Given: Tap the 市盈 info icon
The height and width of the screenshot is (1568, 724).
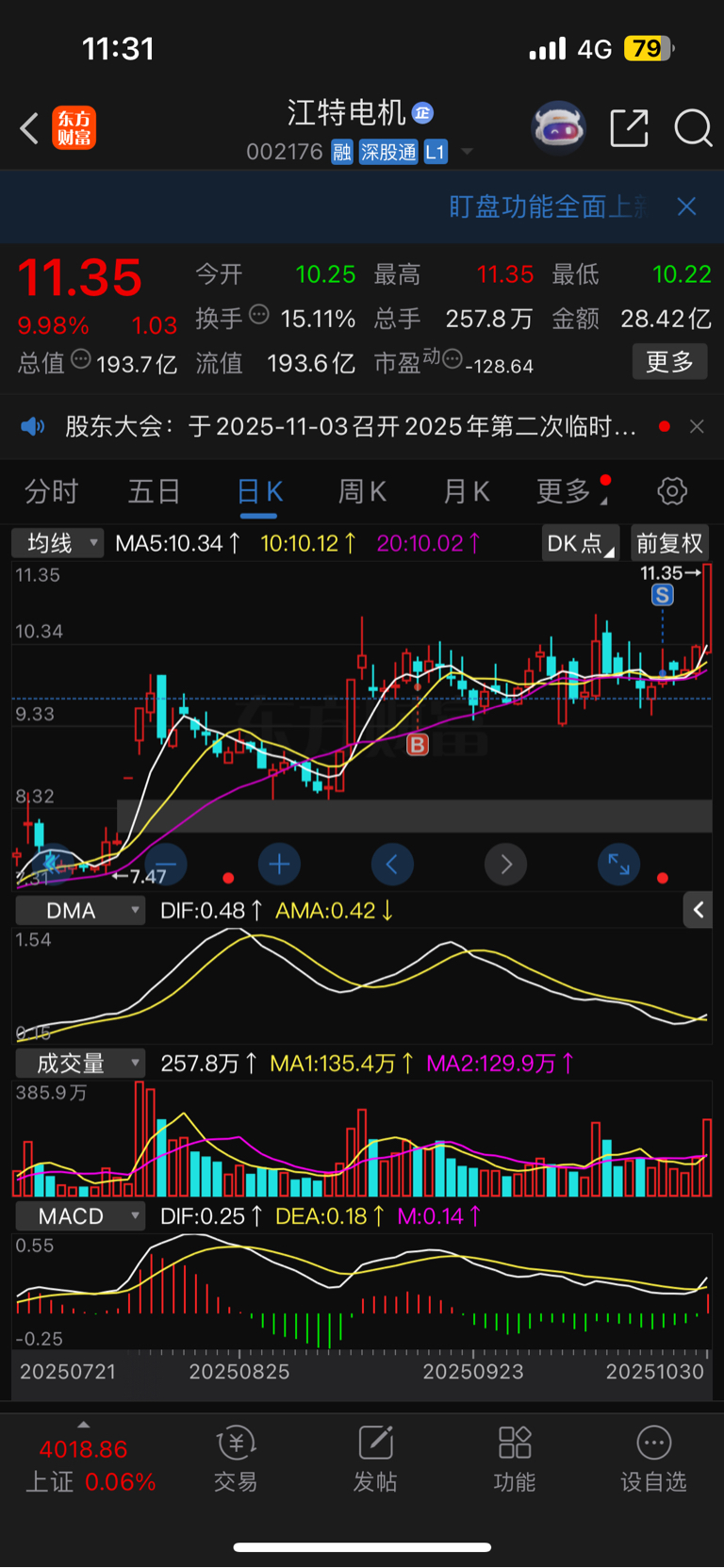Looking at the screenshot, I should pos(452,358).
